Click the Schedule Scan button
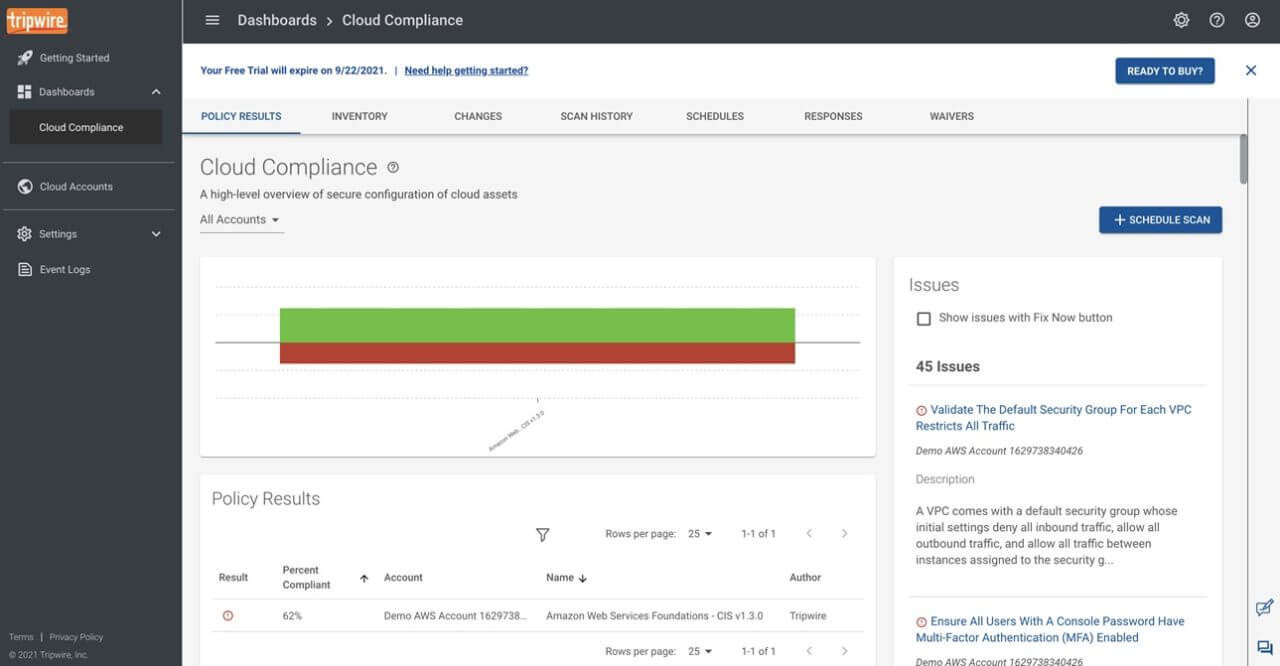The height and width of the screenshot is (666, 1280). [1160, 220]
